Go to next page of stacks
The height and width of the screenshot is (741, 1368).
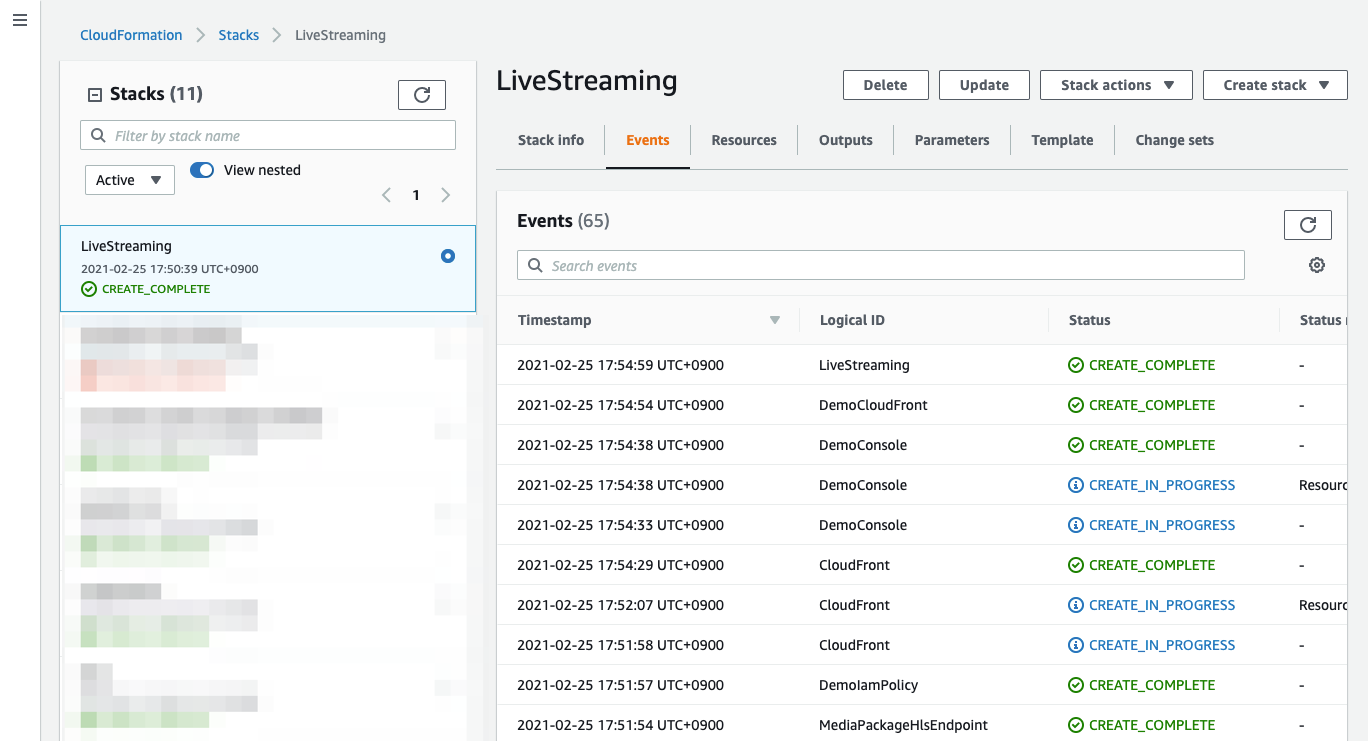click(x=446, y=195)
